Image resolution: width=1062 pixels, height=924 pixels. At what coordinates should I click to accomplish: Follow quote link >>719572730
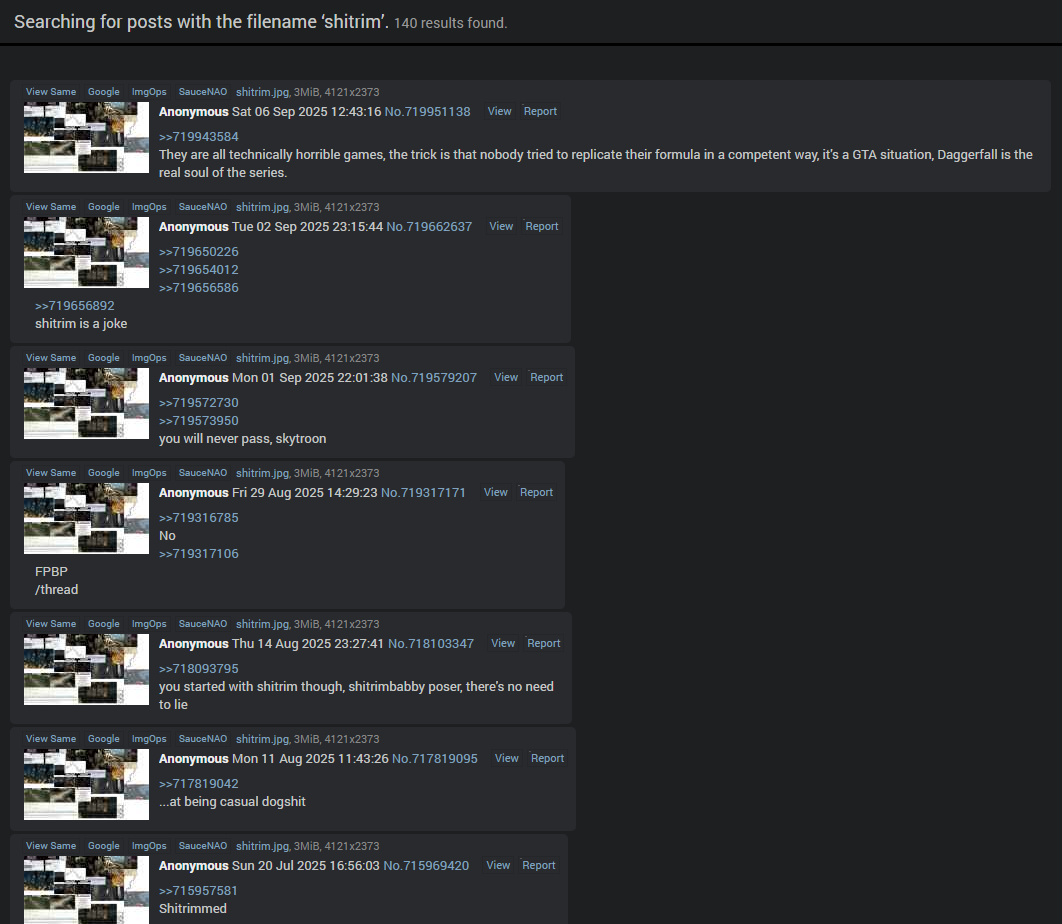coord(198,403)
